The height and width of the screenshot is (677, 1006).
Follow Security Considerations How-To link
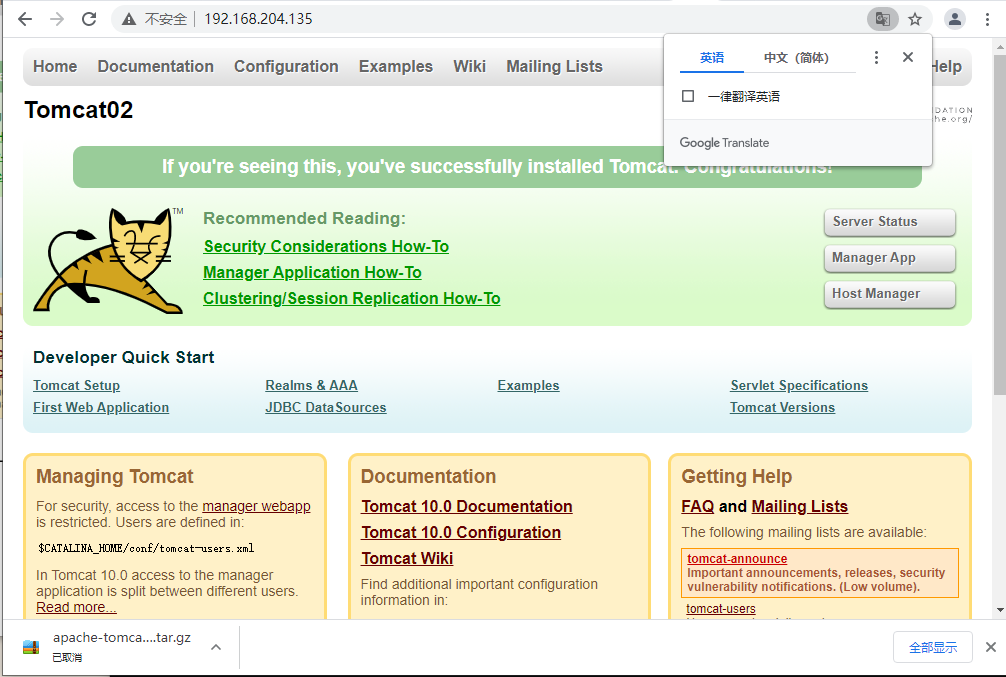[x=326, y=247]
